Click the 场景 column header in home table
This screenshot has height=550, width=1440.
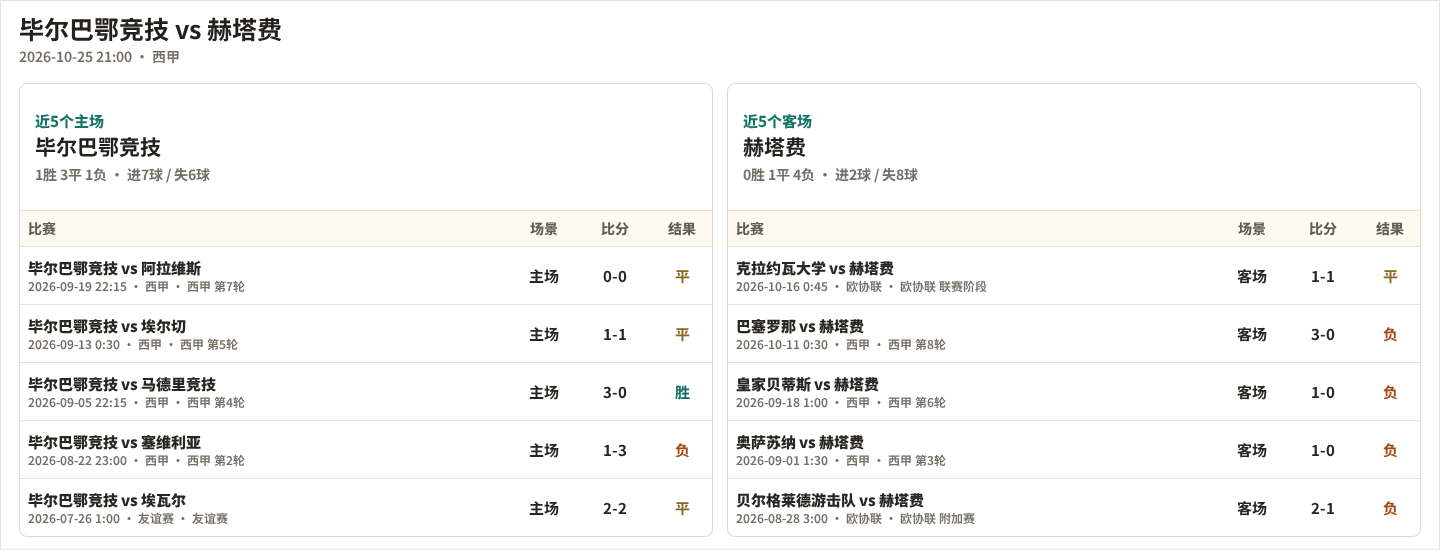pos(544,229)
